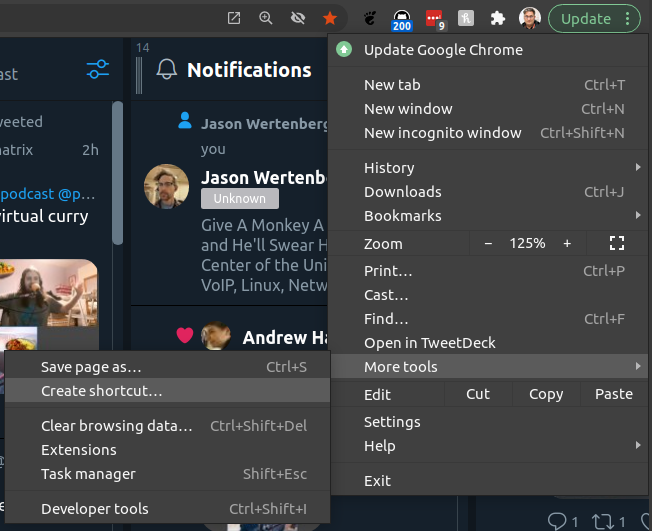
Task: Click the three-dot menu icon beside Update
Action: [627, 19]
